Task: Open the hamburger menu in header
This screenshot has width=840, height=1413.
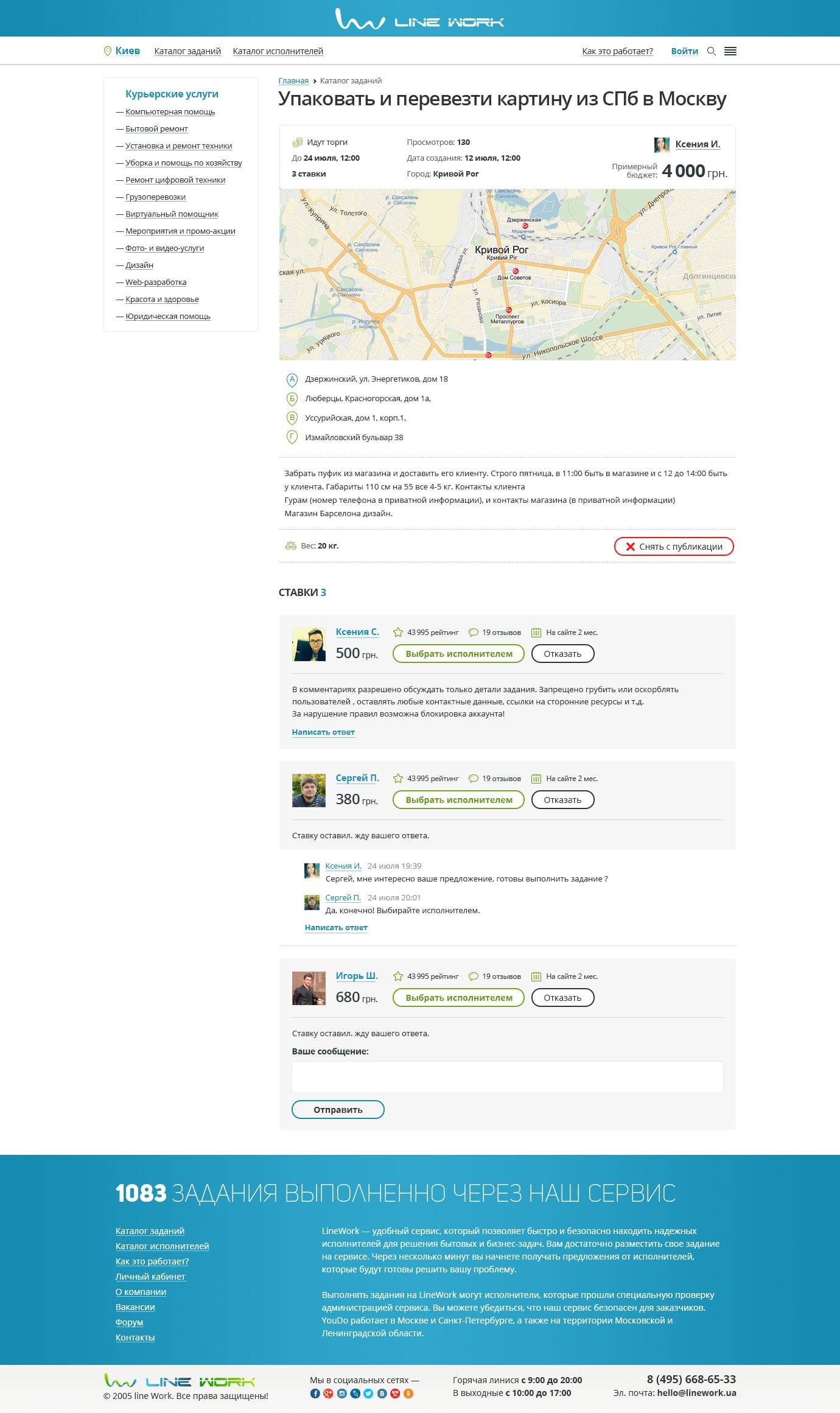Action: [x=730, y=51]
